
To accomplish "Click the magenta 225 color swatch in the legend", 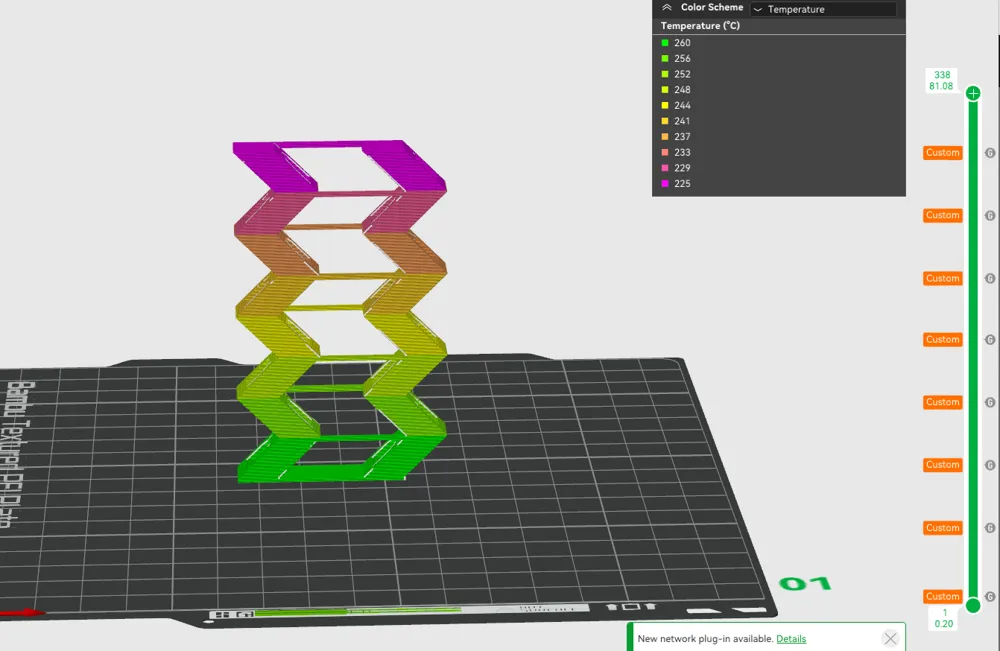I will pos(666,184).
